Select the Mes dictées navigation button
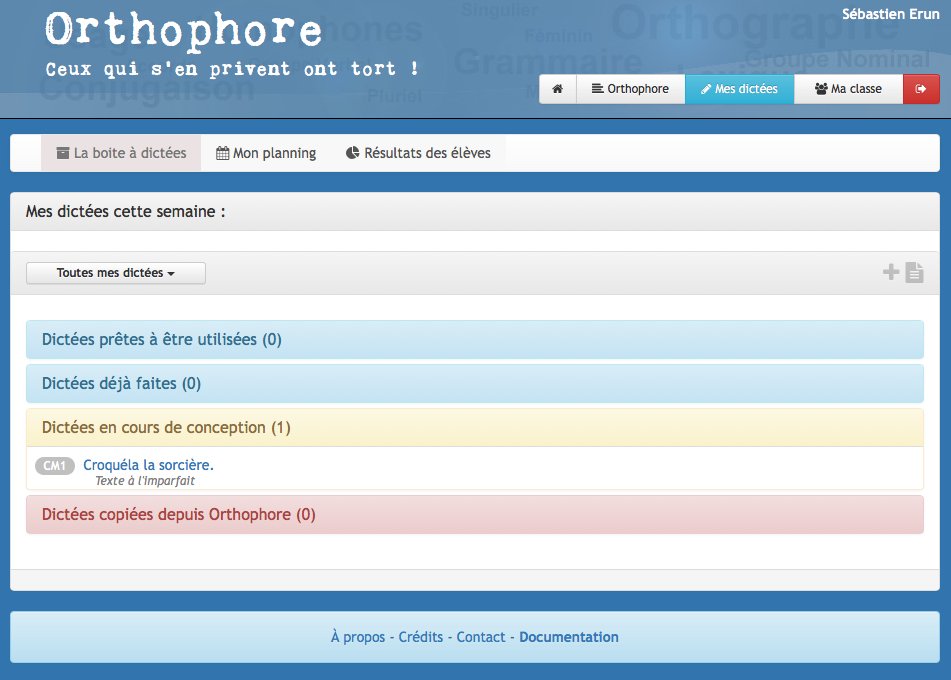 click(739, 89)
